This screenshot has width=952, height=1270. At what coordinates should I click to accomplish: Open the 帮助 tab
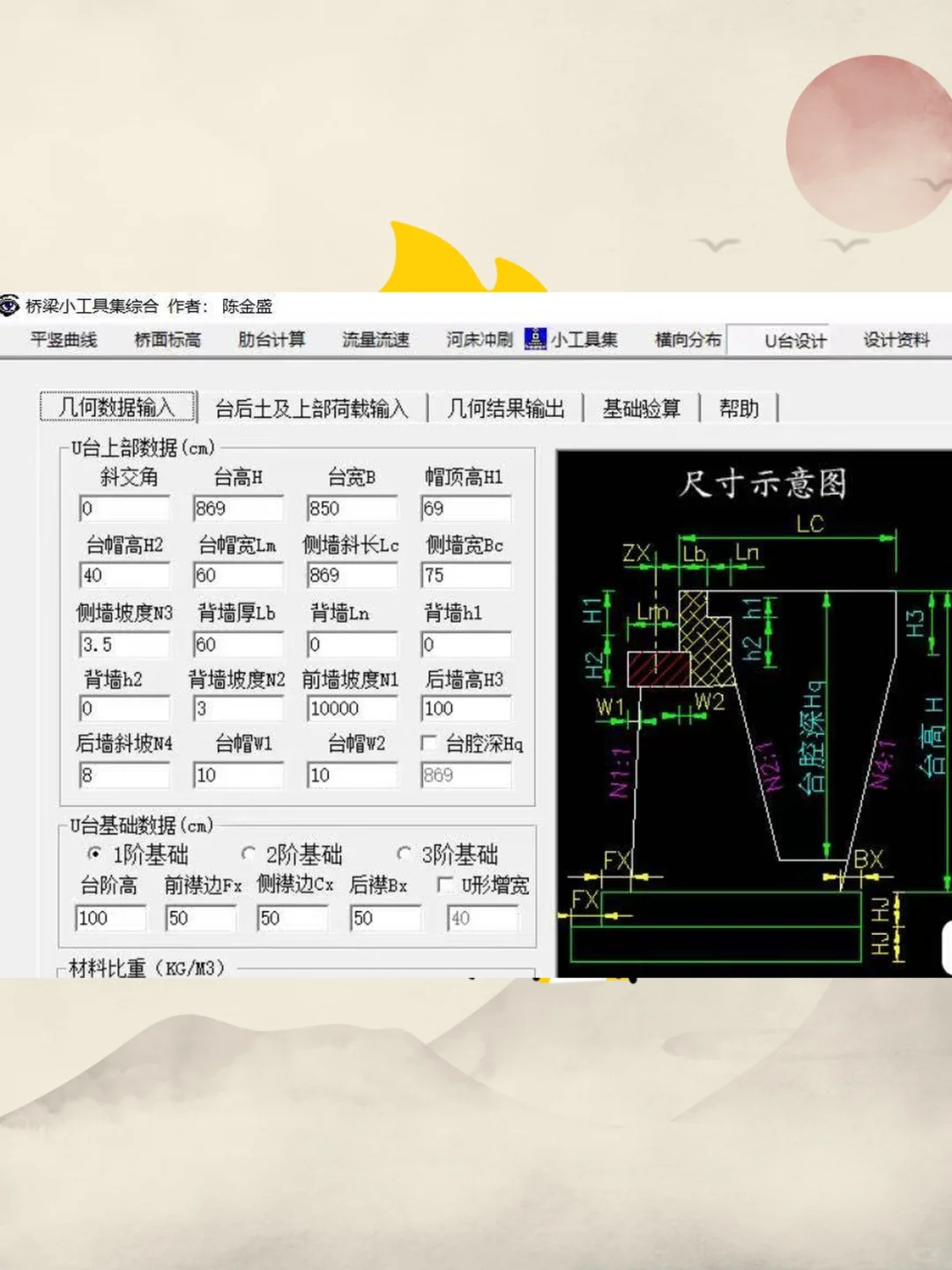pyautogui.click(x=739, y=408)
